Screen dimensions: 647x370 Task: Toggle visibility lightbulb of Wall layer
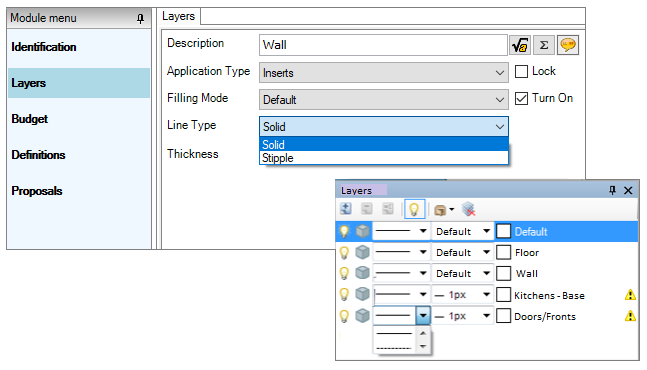[x=344, y=273]
